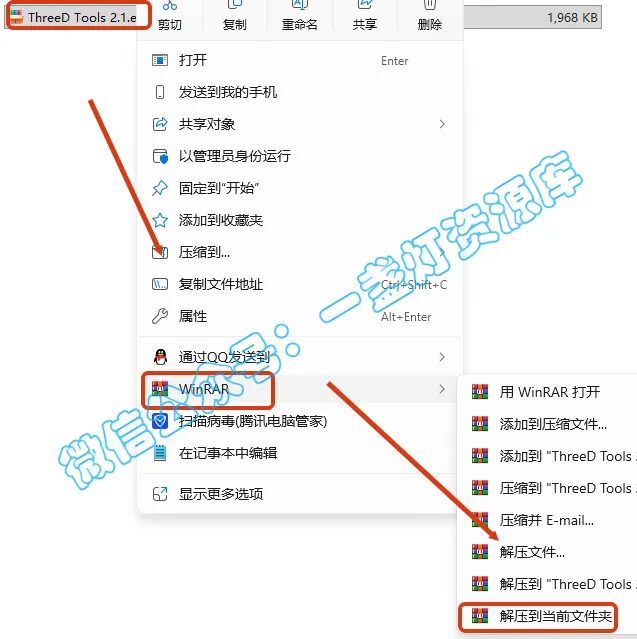Open file with 打开 menu entry

click(300, 60)
